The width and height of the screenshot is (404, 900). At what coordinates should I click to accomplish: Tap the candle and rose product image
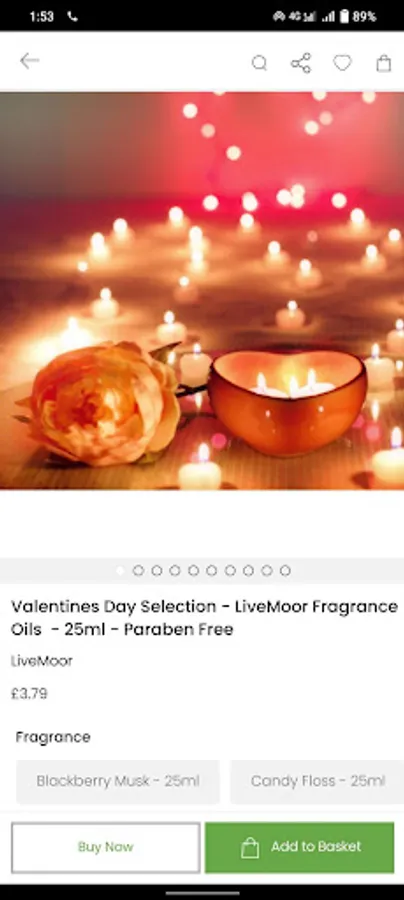click(202, 290)
